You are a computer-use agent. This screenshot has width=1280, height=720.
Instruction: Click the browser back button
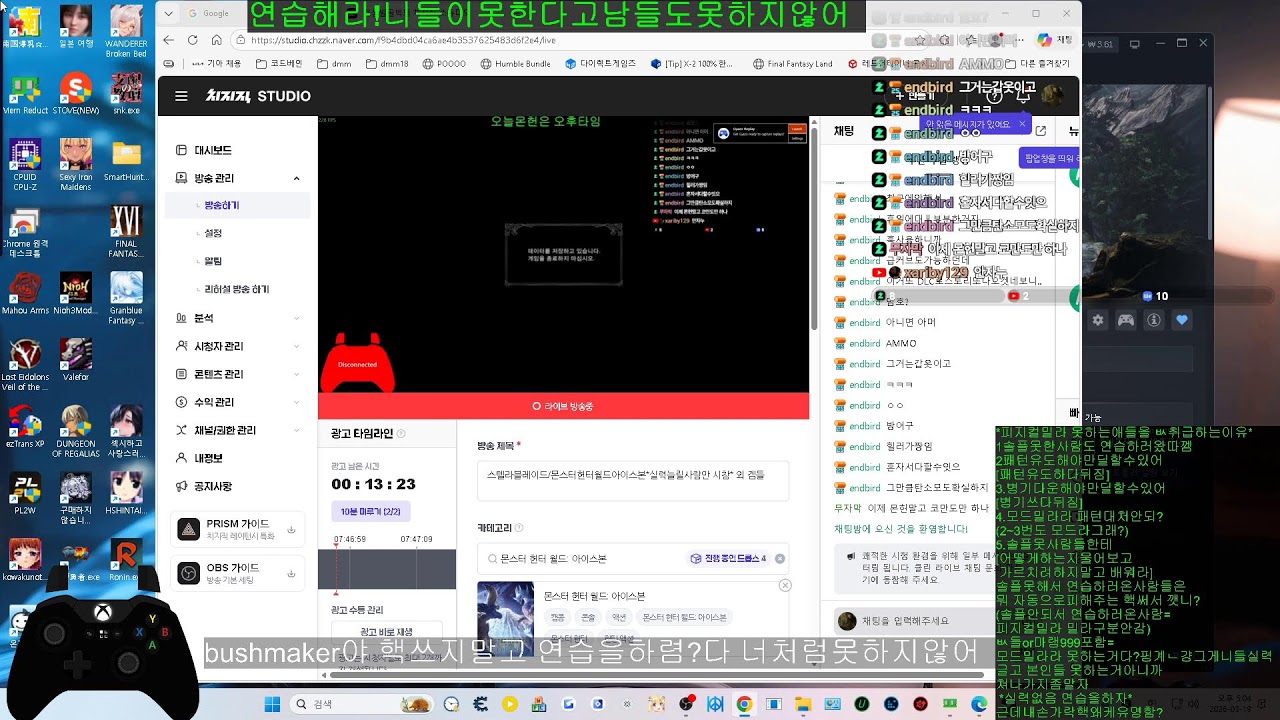(x=168, y=40)
